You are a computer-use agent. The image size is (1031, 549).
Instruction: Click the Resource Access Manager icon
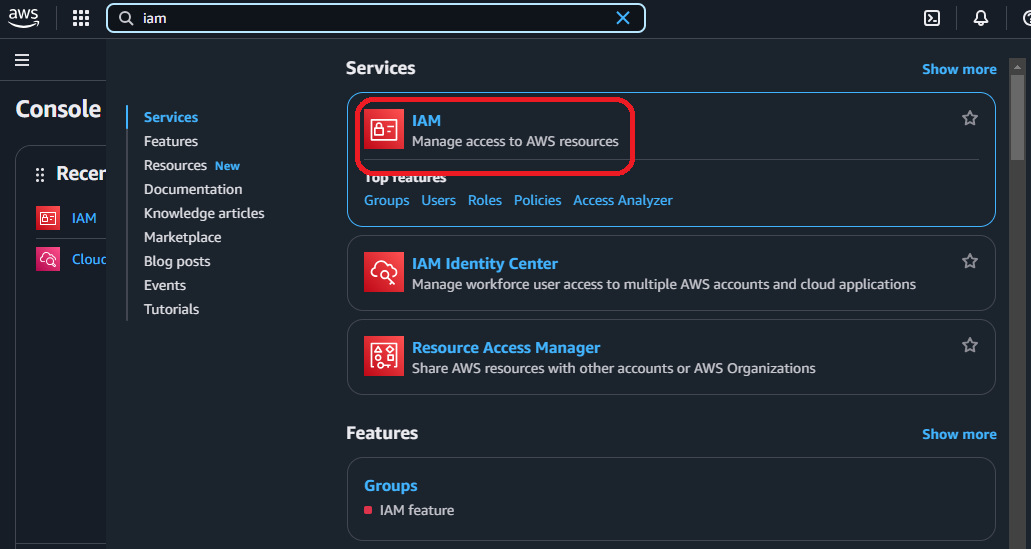(384, 356)
